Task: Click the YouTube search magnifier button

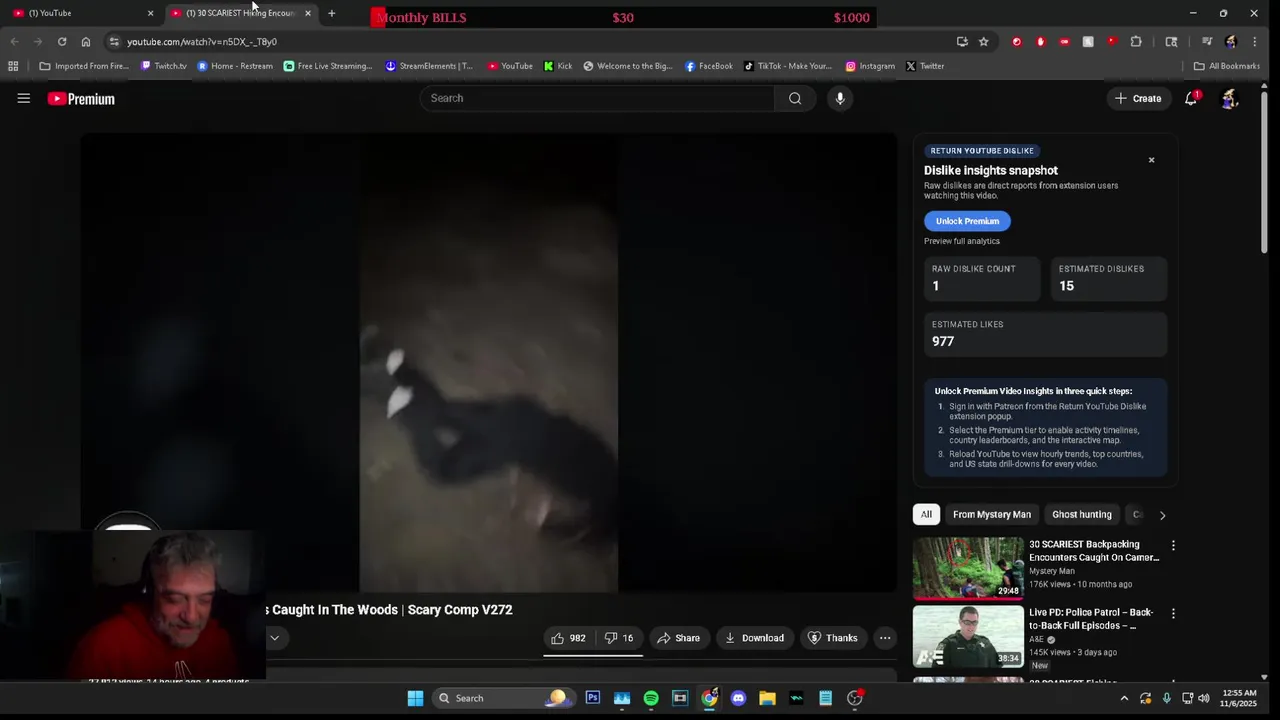Action: [795, 98]
